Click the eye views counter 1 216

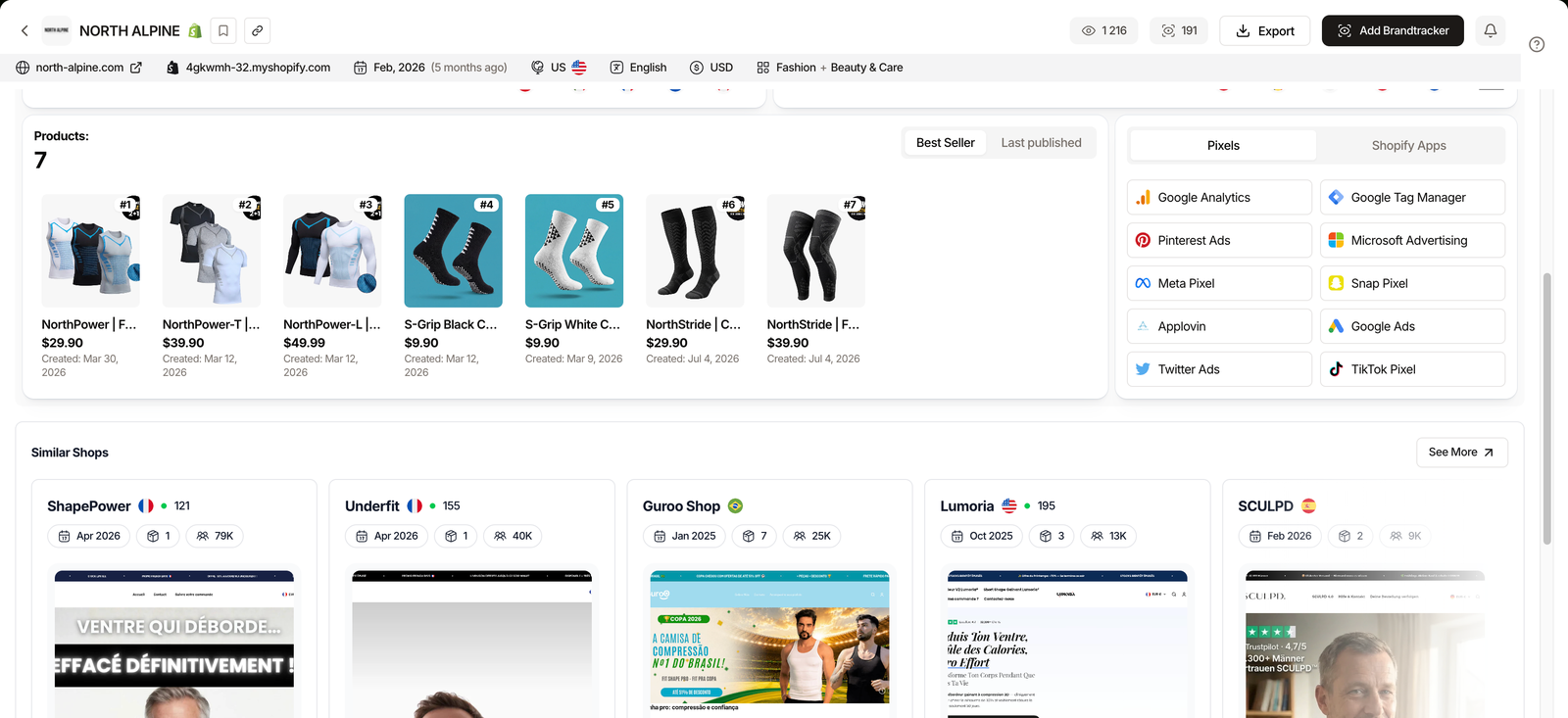point(1103,30)
